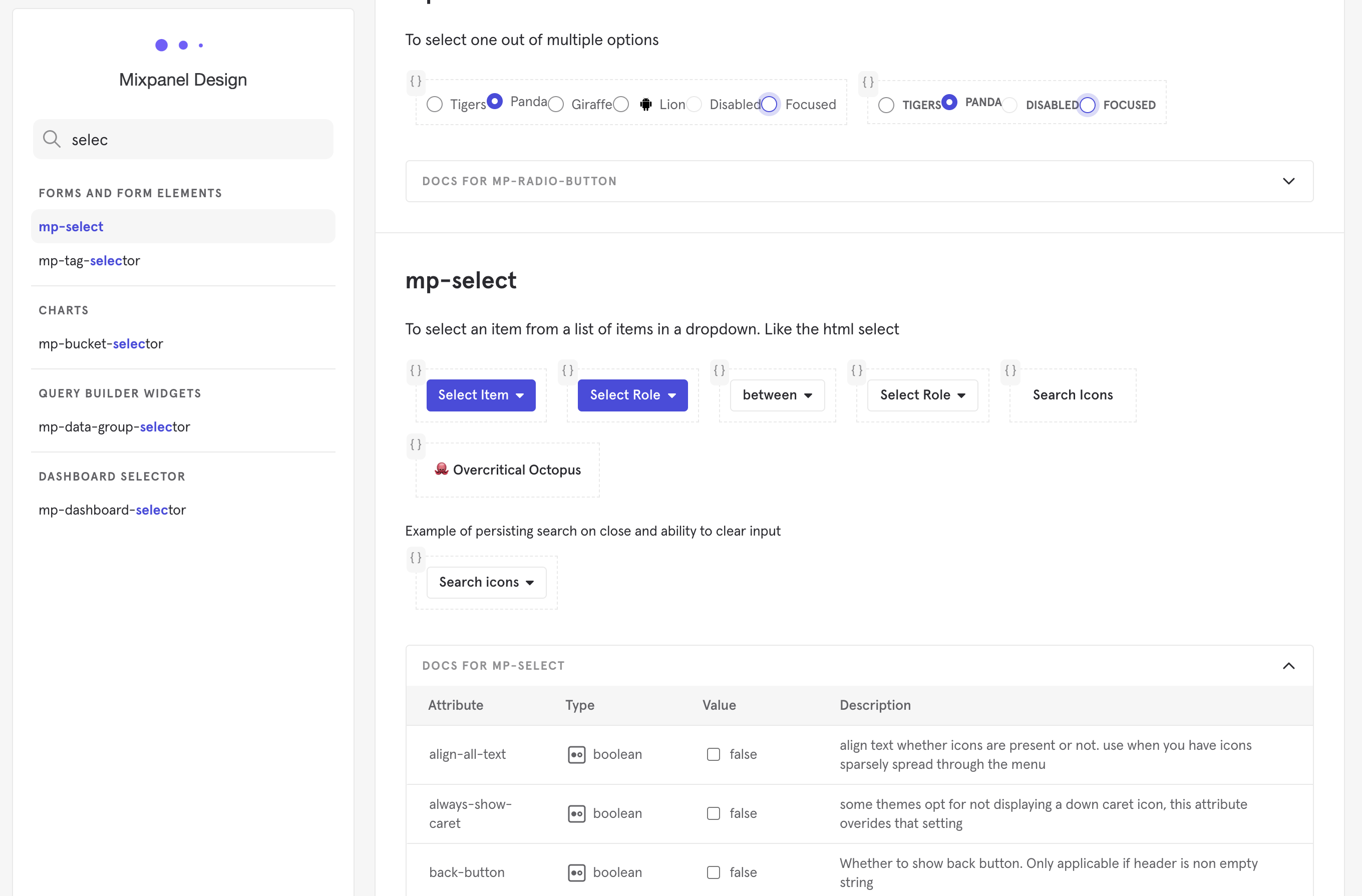Open code braces icon above radio buttons
1362x896 pixels.
pyautogui.click(x=416, y=81)
